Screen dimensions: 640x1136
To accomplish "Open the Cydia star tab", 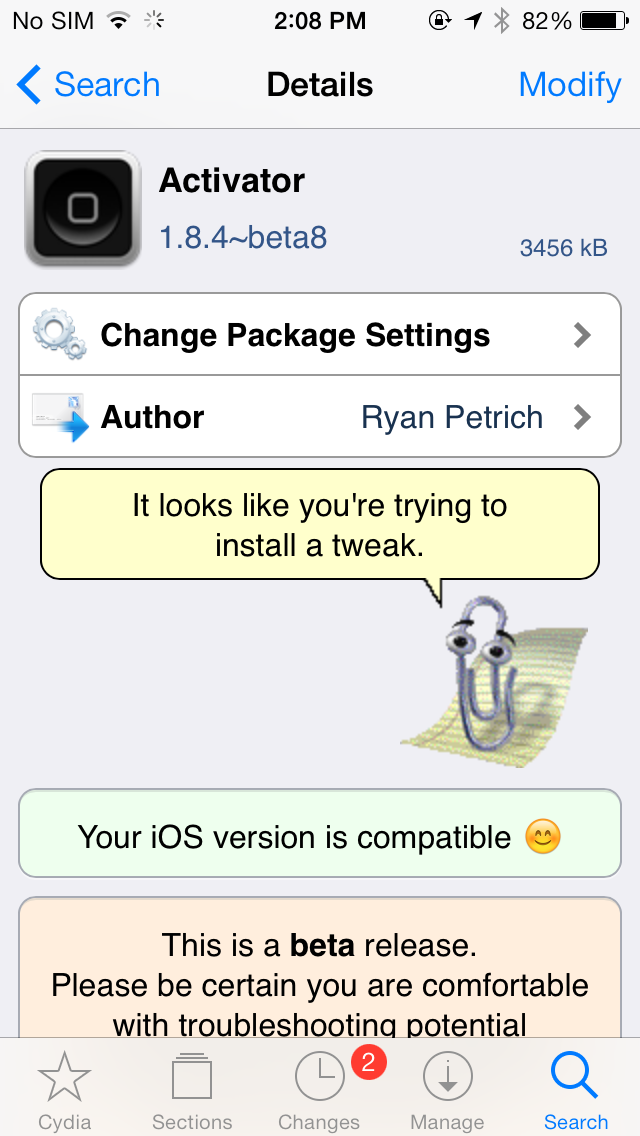I will coord(64,1090).
